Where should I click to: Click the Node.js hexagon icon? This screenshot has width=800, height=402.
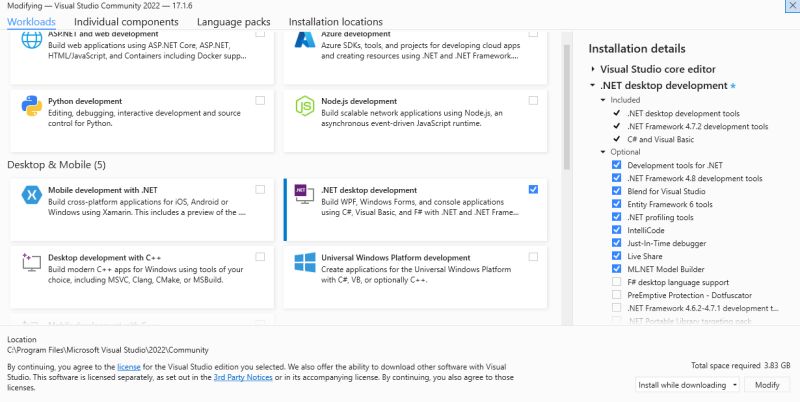305,106
